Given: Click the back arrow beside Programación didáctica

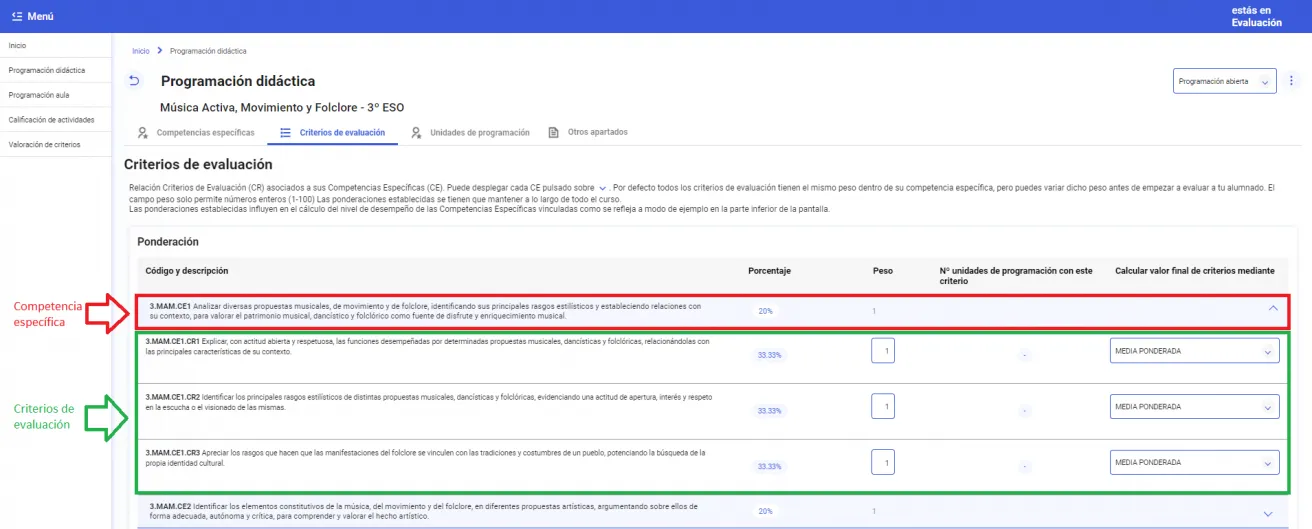Looking at the screenshot, I should coord(134,81).
